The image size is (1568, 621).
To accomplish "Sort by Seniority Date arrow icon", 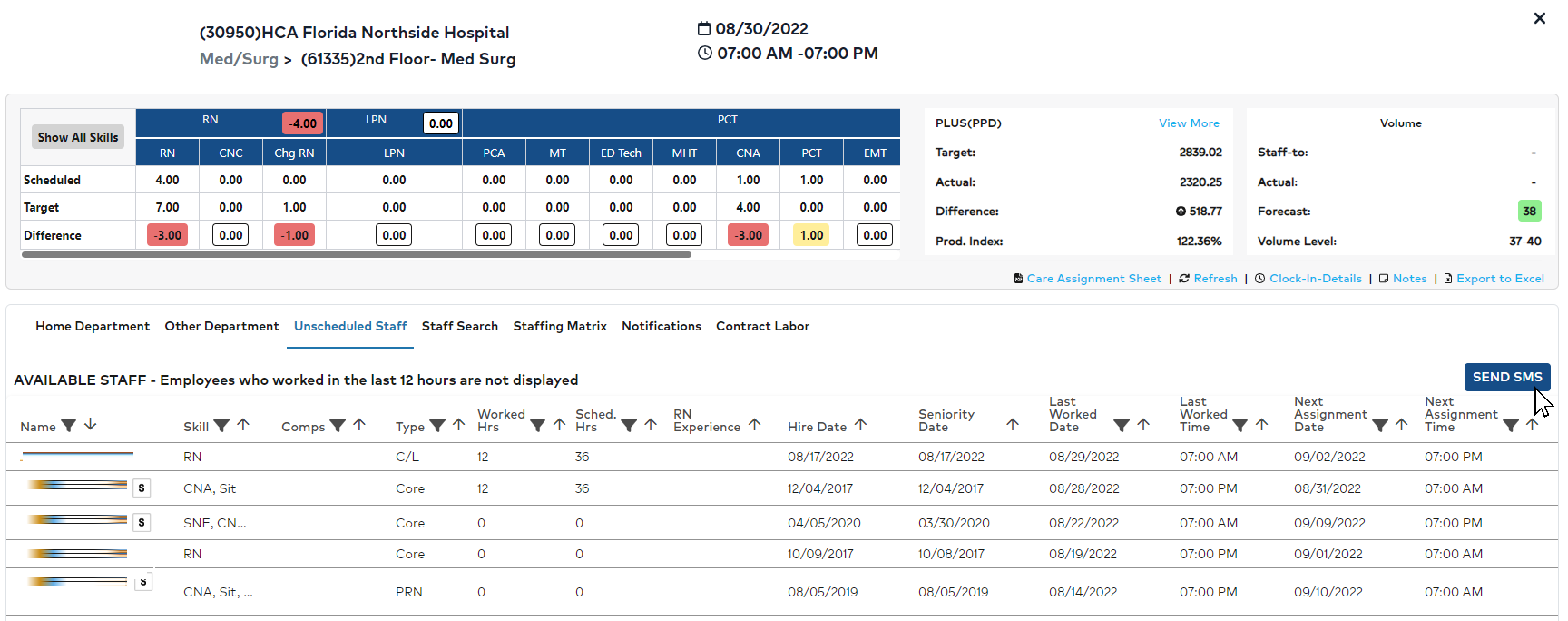I will tap(1013, 425).
